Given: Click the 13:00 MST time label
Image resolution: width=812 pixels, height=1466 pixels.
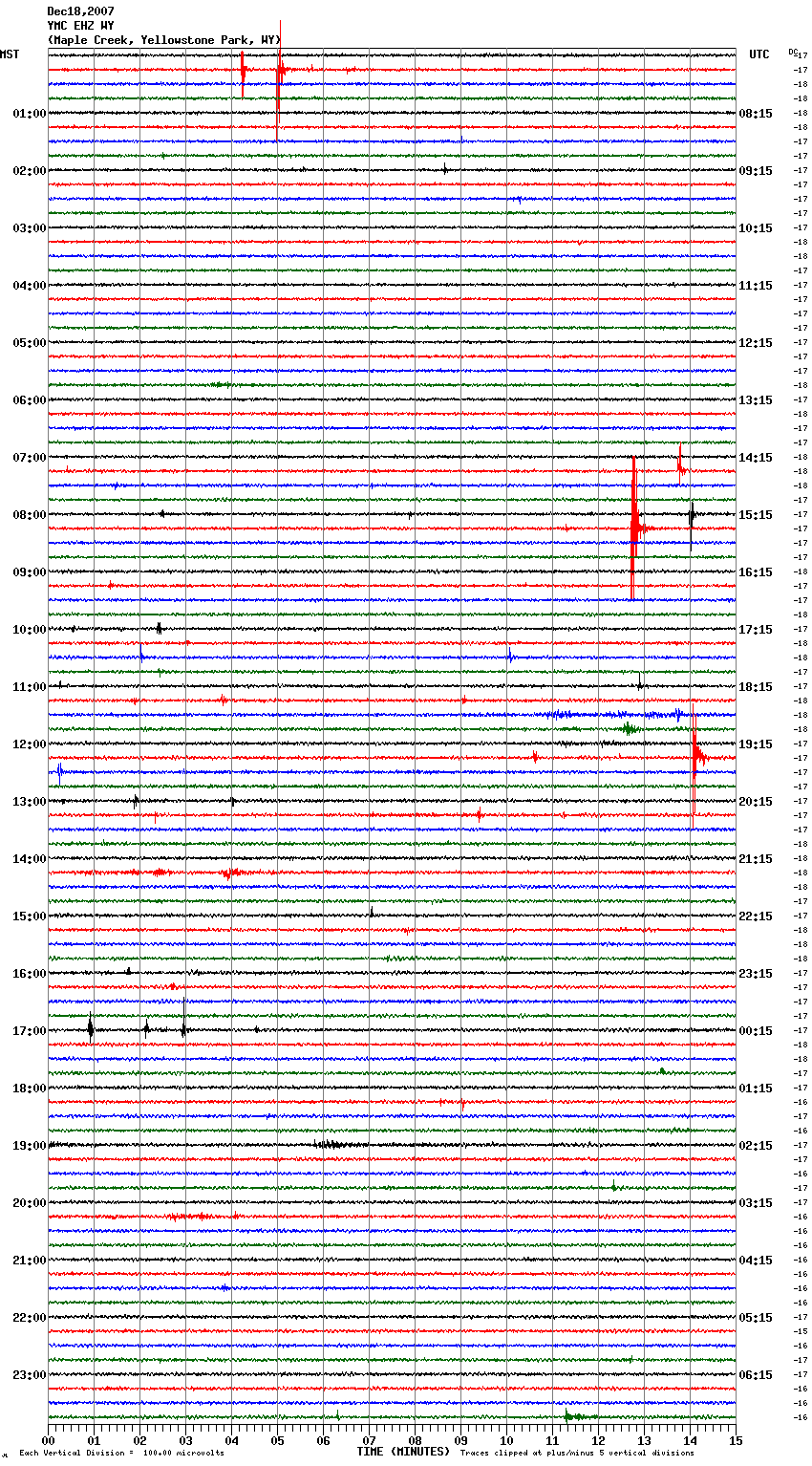Looking at the screenshot, I should pyautogui.click(x=30, y=802).
